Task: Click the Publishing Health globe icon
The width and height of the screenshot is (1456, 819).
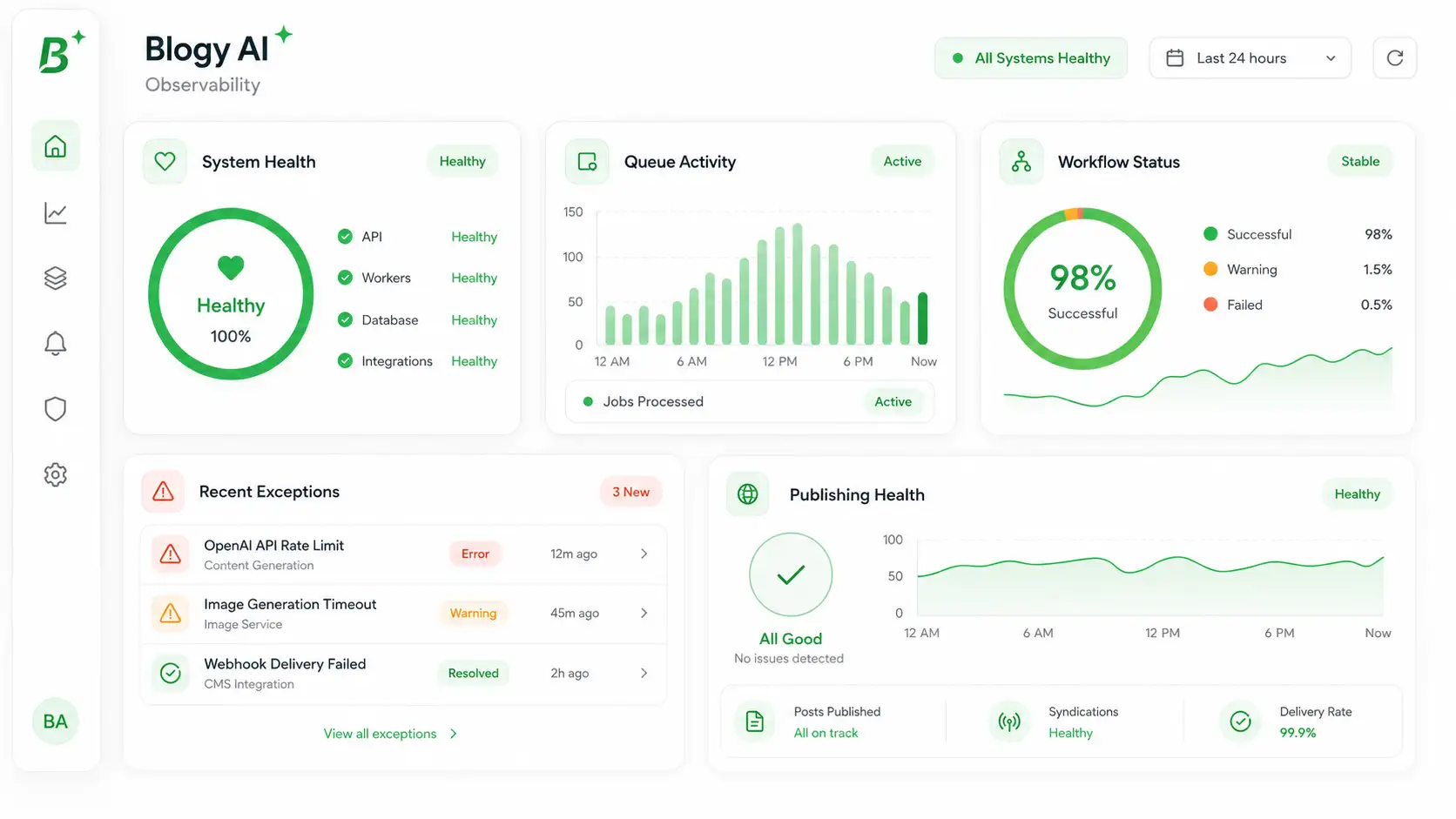Action: [748, 494]
